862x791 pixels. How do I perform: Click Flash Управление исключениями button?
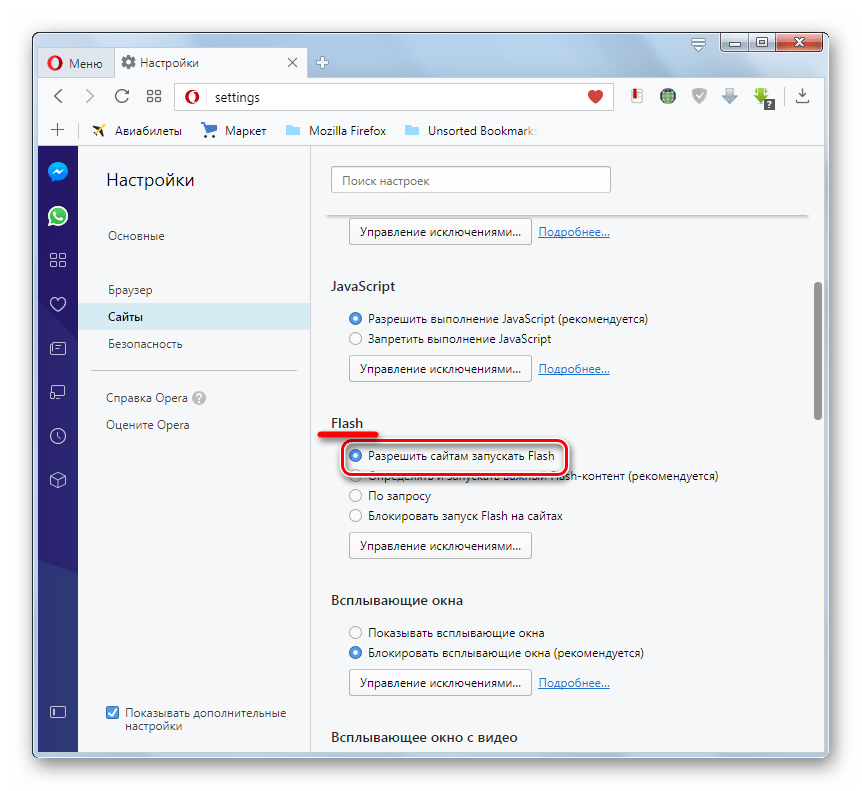440,545
